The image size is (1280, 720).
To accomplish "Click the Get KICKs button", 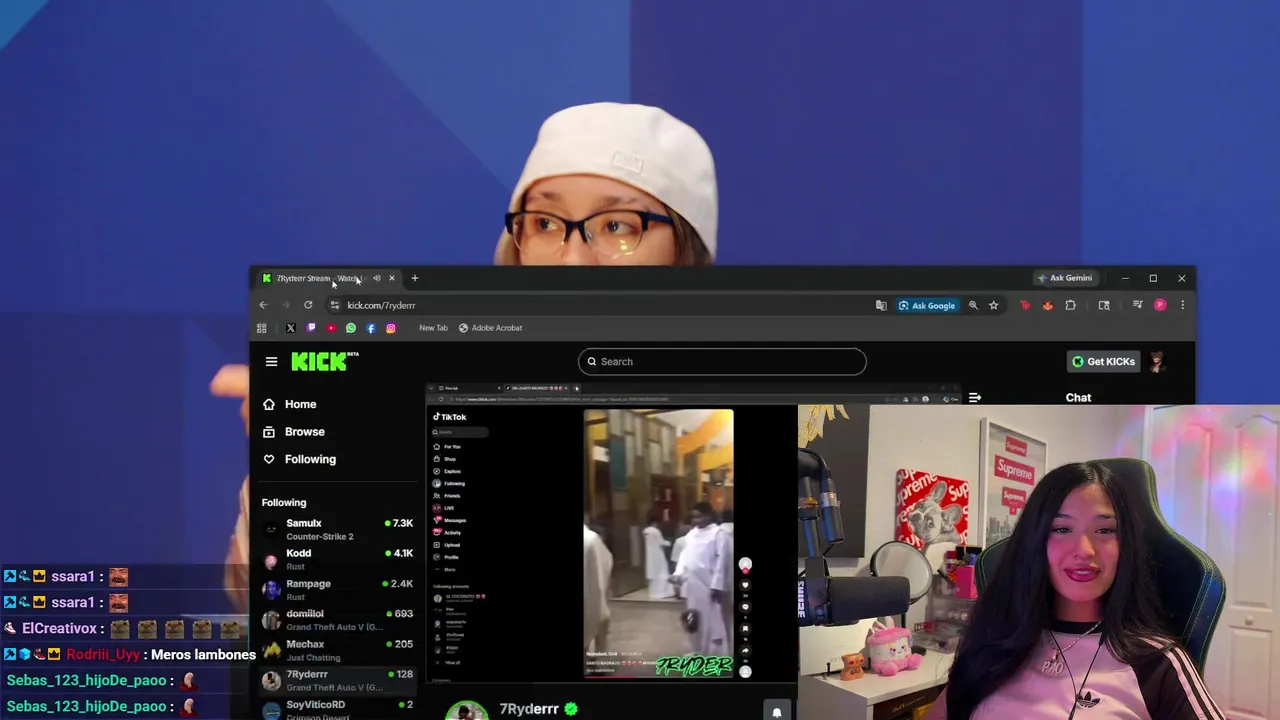I will point(1103,362).
